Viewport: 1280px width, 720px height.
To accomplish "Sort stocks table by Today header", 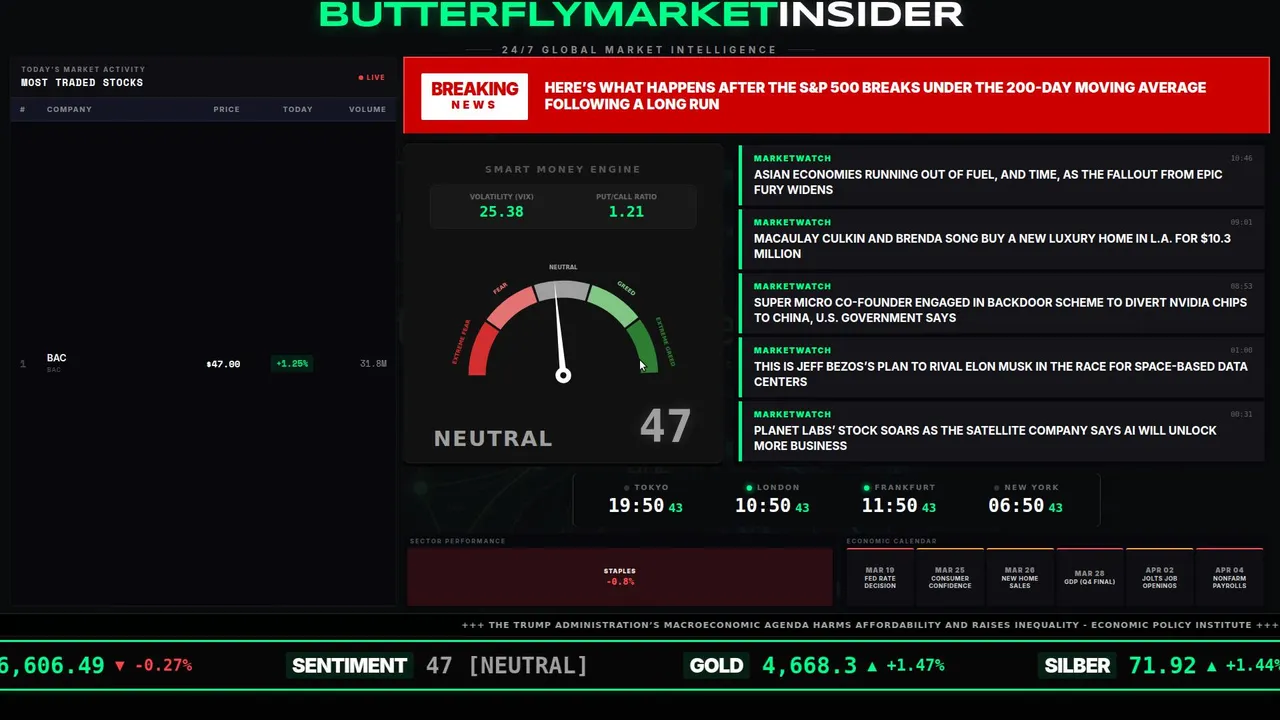I will coord(297,109).
